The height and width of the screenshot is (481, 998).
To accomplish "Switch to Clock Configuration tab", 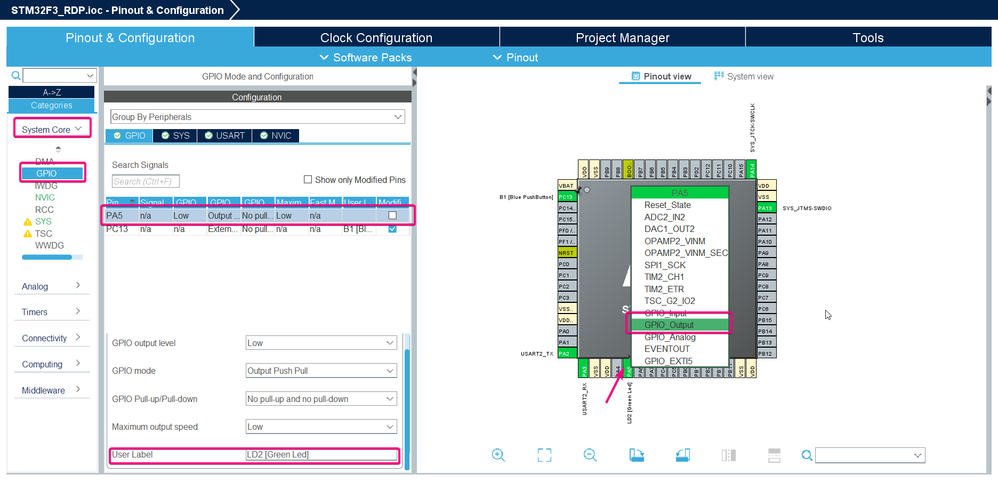I will coord(376,38).
